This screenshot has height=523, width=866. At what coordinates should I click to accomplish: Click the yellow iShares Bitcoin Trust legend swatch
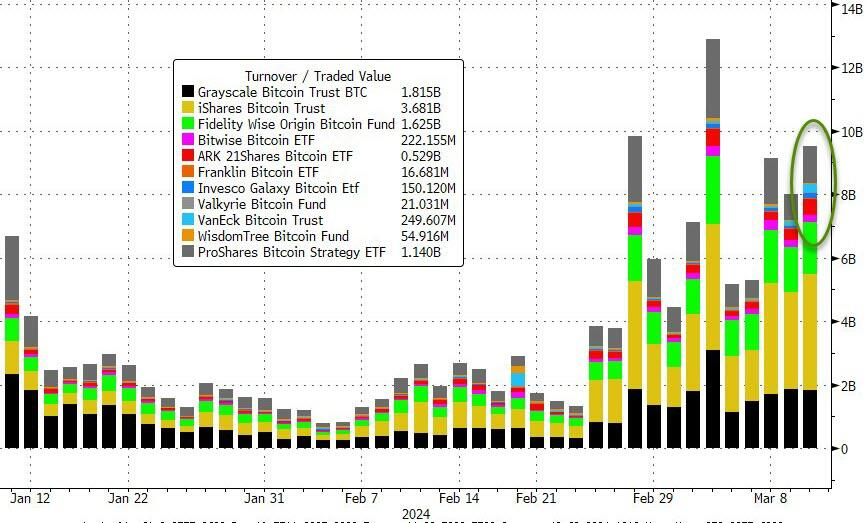click(188, 108)
